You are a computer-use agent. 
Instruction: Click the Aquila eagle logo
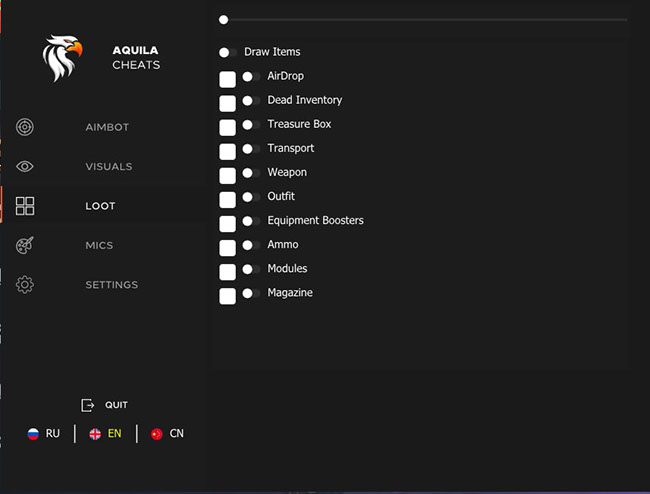tap(62, 58)
